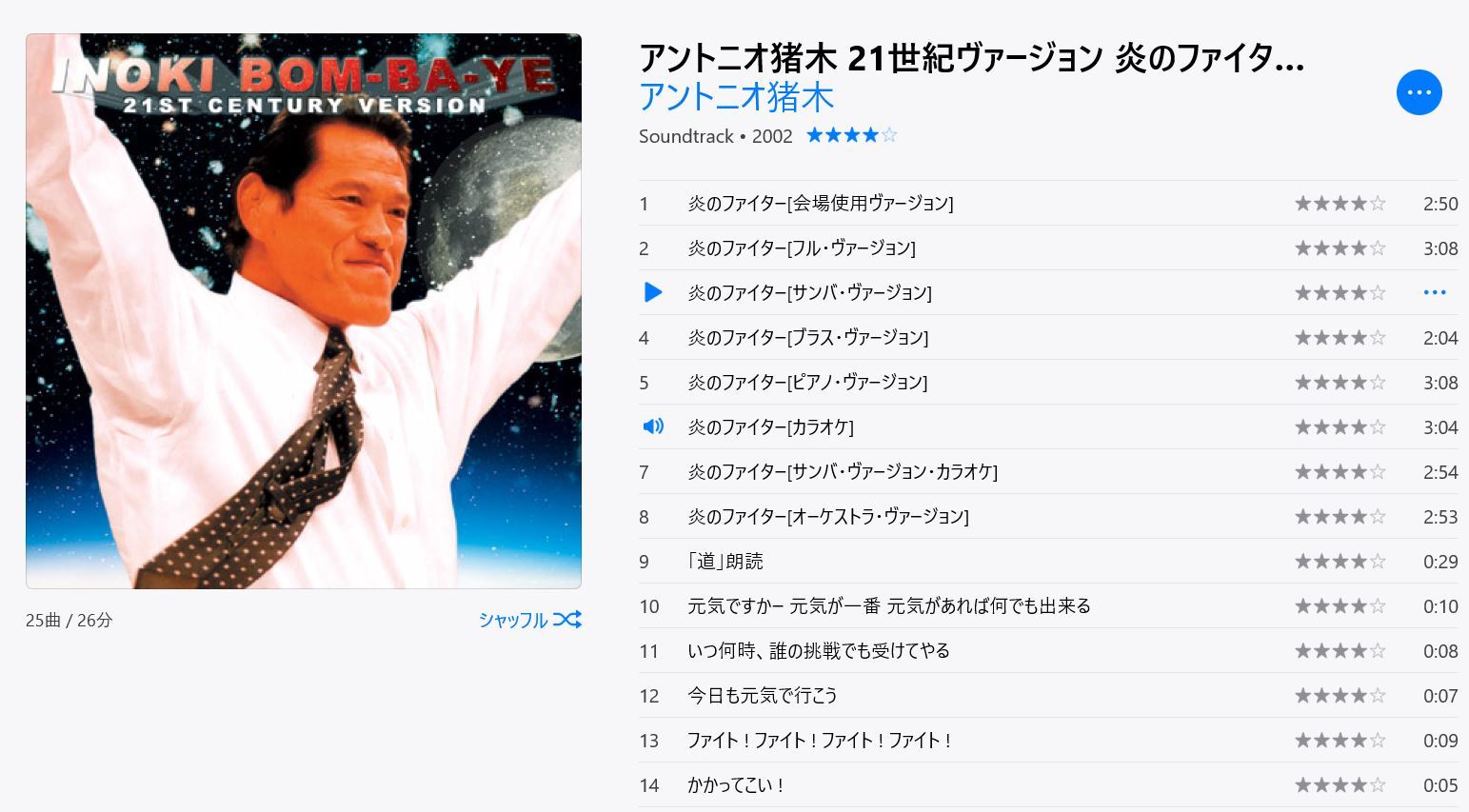Screen dimensions: 1469x812
Task: Select track 炎のファイター[フル・ヴァージョン]
Action: tap(1048, 248)
